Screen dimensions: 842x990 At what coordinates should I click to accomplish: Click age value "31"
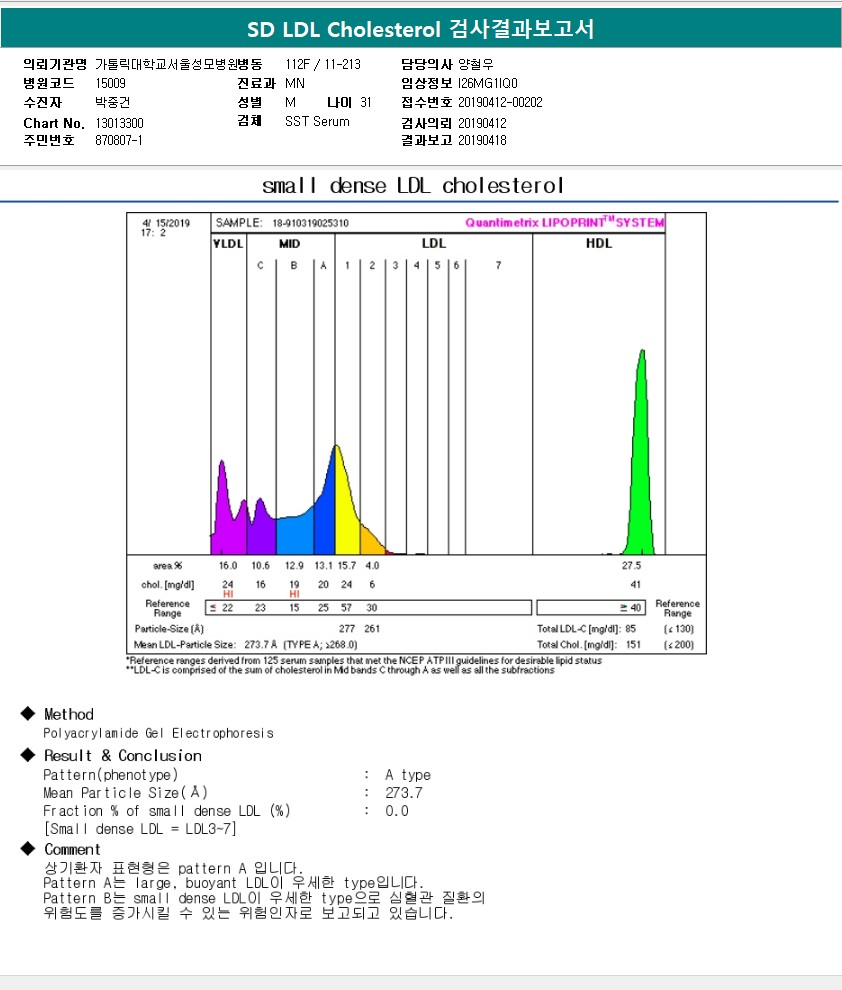point(366,102)
